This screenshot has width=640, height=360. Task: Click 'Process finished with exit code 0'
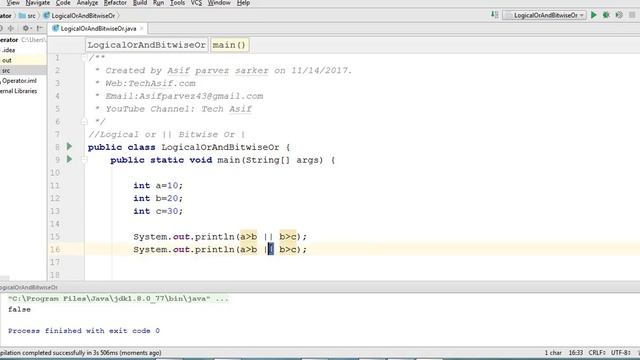[x=84, y=331]
